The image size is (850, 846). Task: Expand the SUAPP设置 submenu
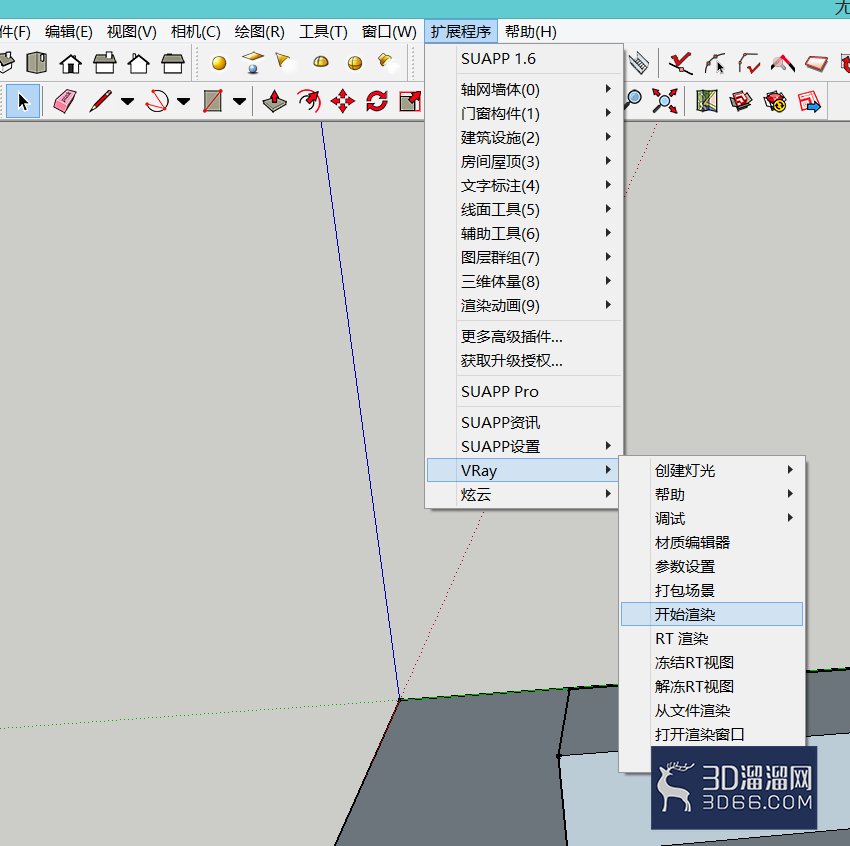(524, 446)
